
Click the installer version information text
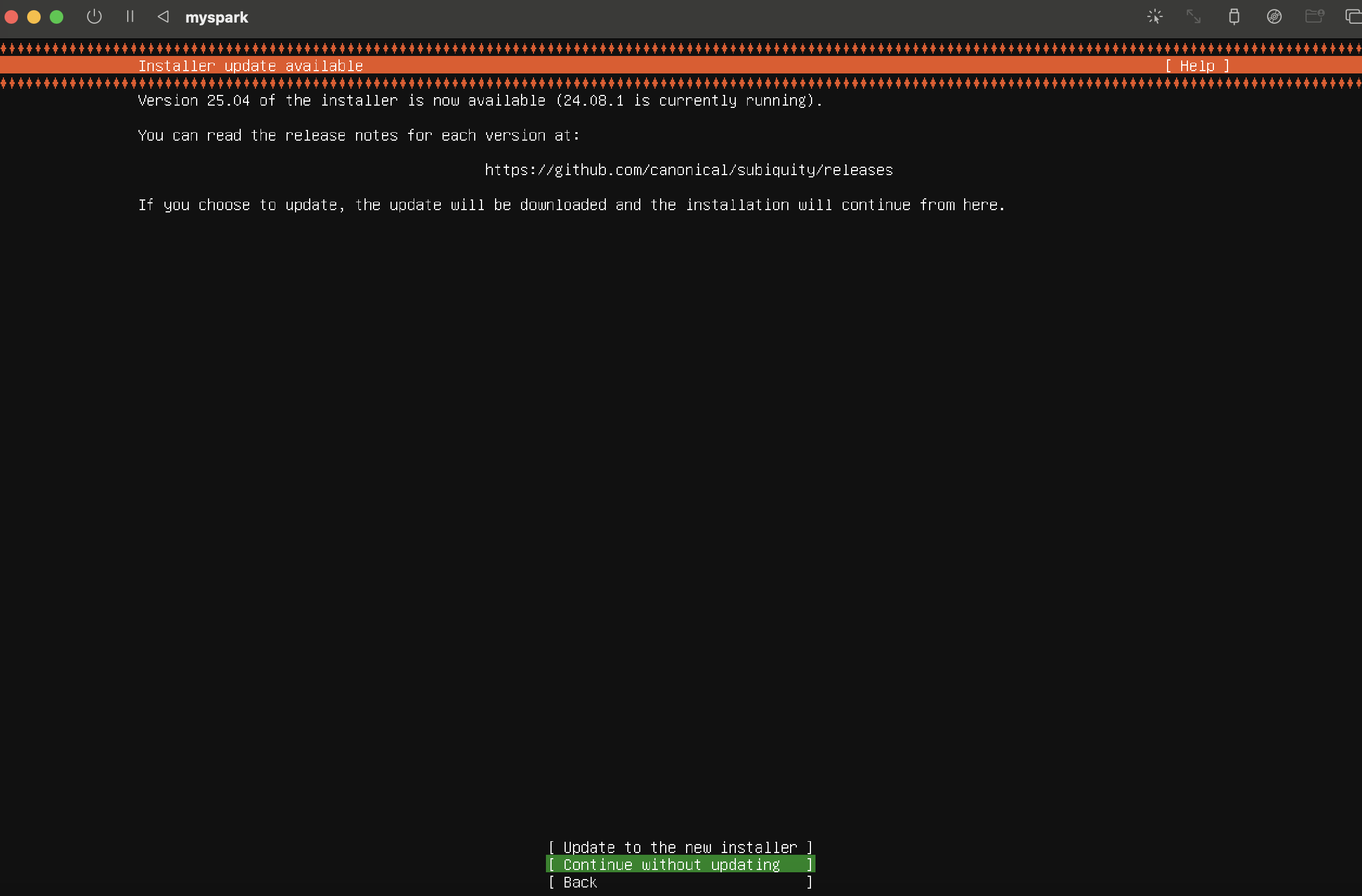(x=480, y=101)
